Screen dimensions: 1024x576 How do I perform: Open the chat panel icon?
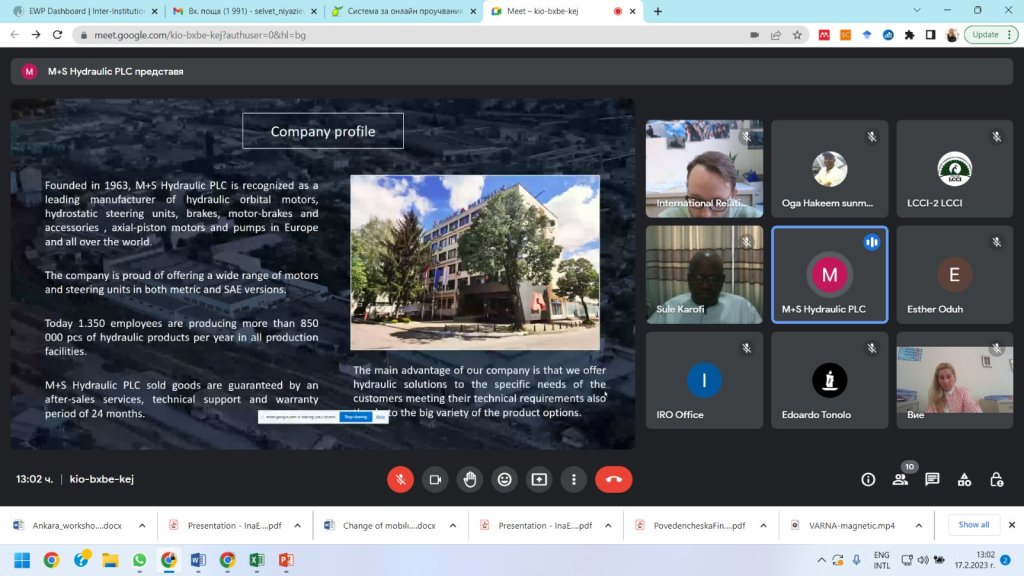(x=932, y=479)
